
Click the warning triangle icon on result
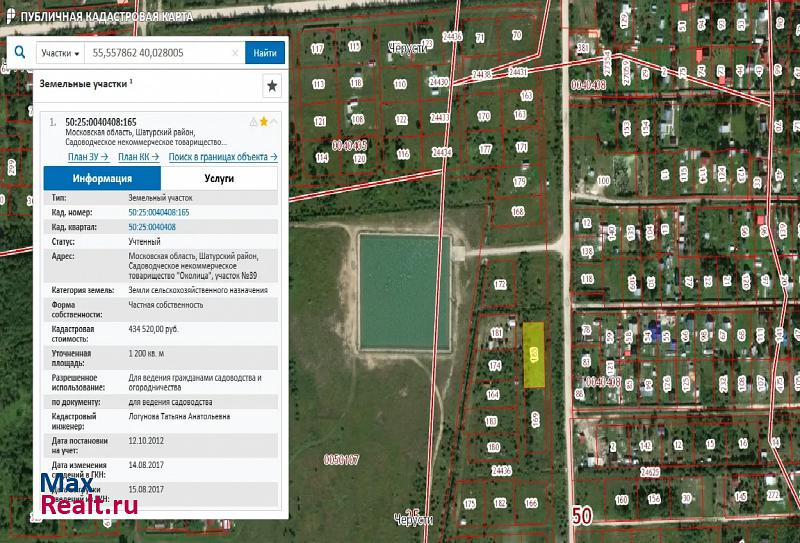tap(253, 121)
